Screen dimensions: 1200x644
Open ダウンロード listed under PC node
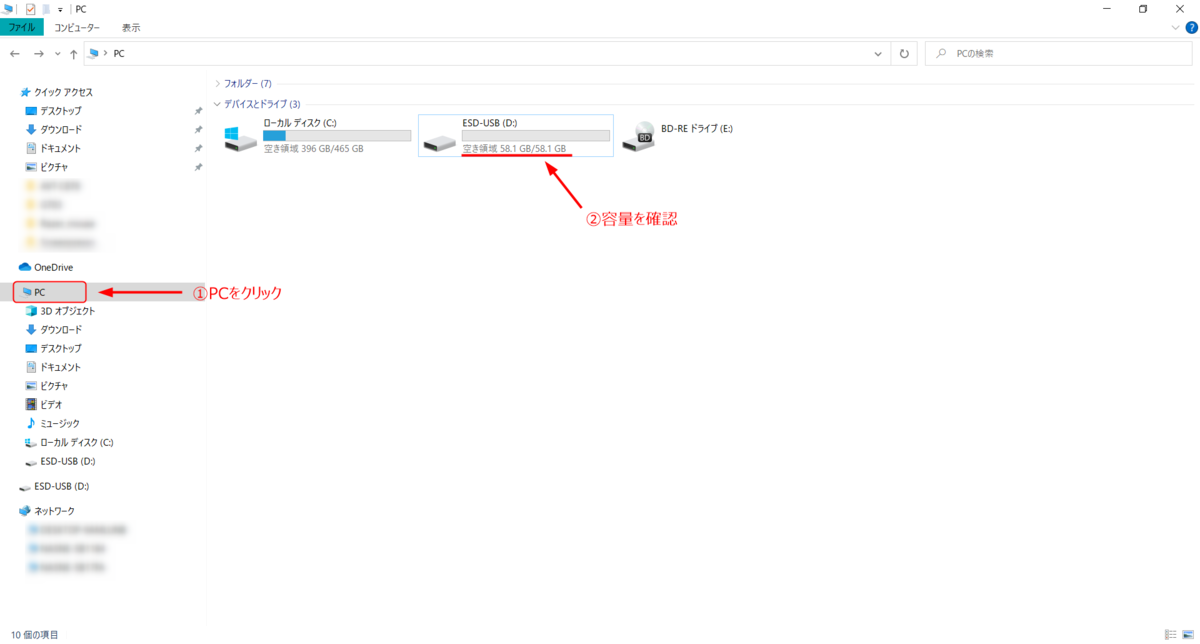[x=54, y=329]
